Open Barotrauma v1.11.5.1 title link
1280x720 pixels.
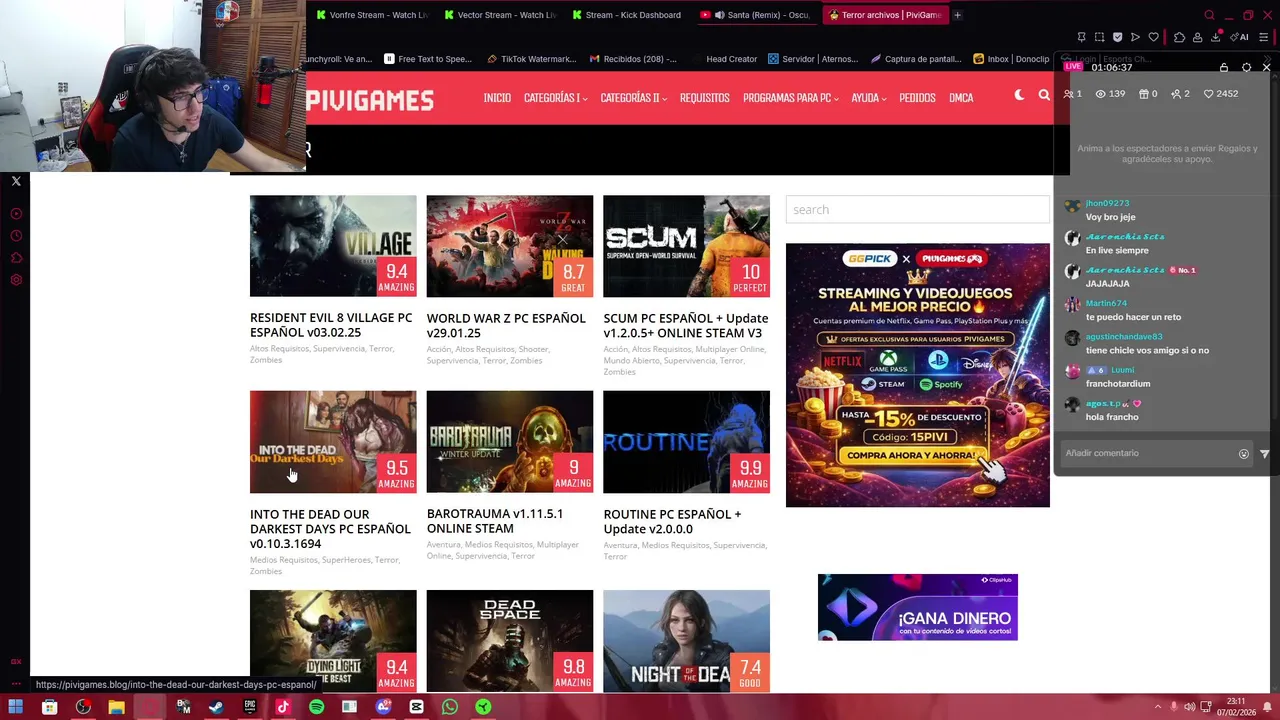(495, 521)
